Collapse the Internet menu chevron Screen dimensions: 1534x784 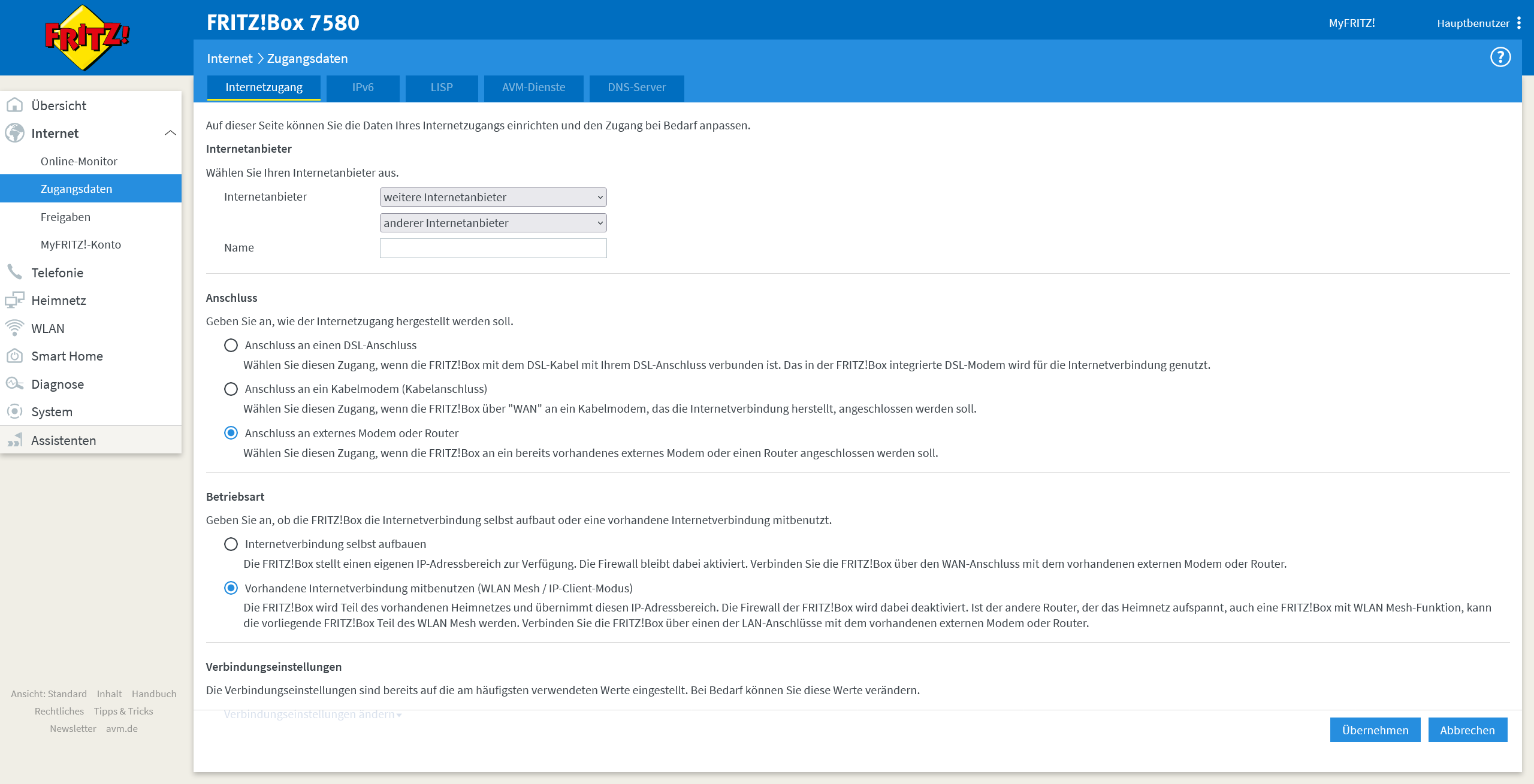pos(170,133)
